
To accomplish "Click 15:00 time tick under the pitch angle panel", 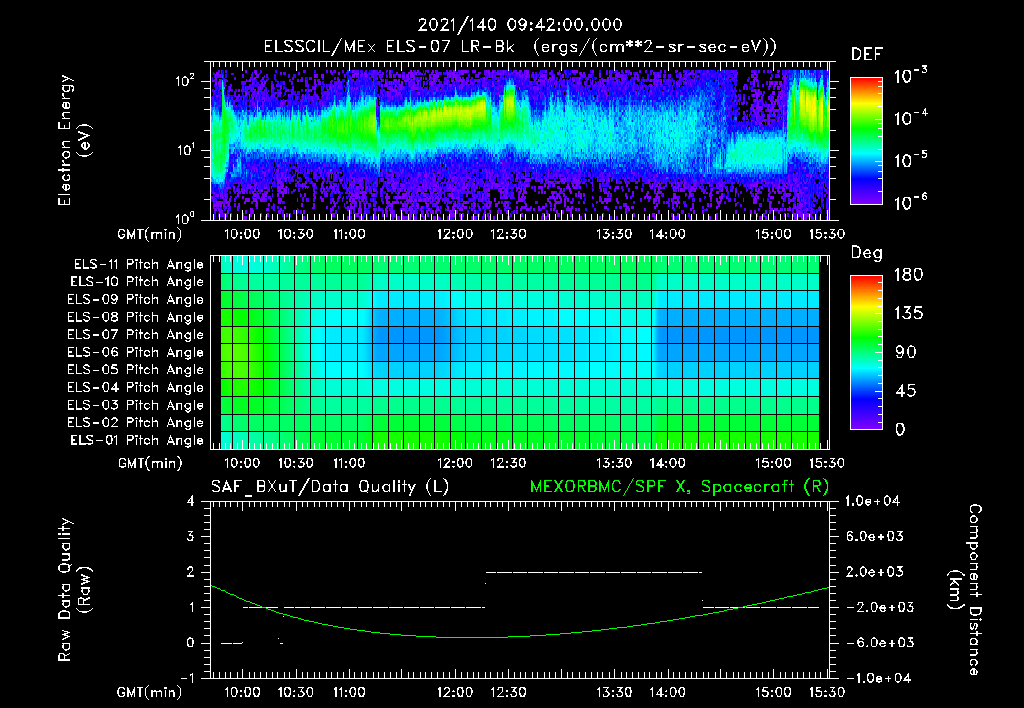I will (773, 463).
